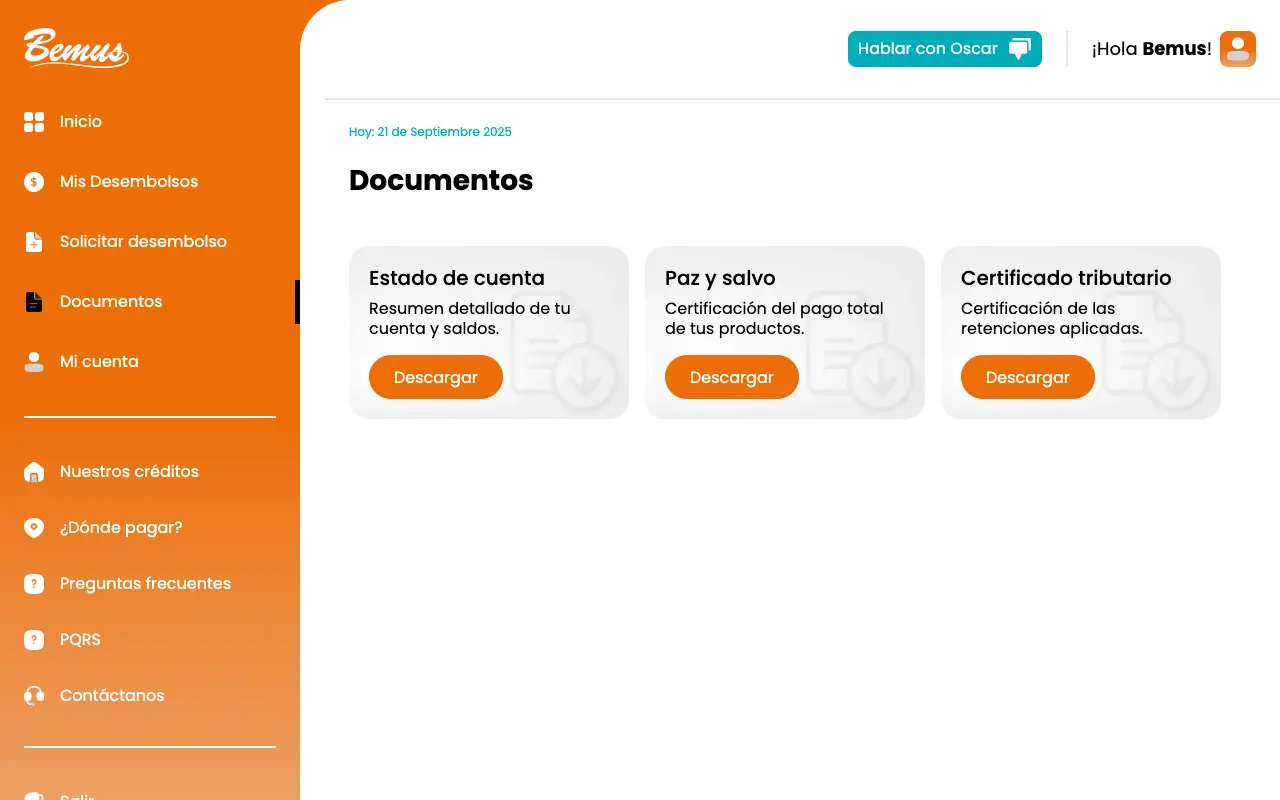Select Solicitar desembolso in sidebar
The height and width of the screenshot is (800, 1280).
click(x=143, y=242)
